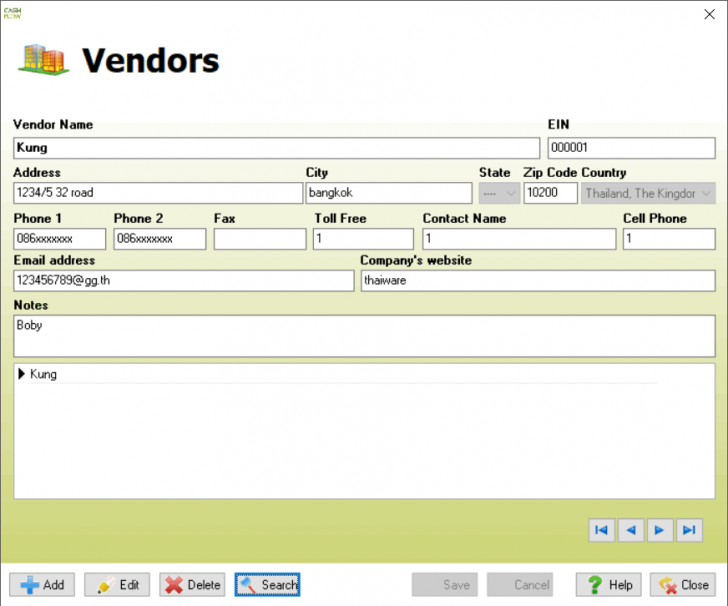Image resolution: width=728 pixels, height=606 pixels.
Task: Click the Contact Name field
Action: click(520, 239)
